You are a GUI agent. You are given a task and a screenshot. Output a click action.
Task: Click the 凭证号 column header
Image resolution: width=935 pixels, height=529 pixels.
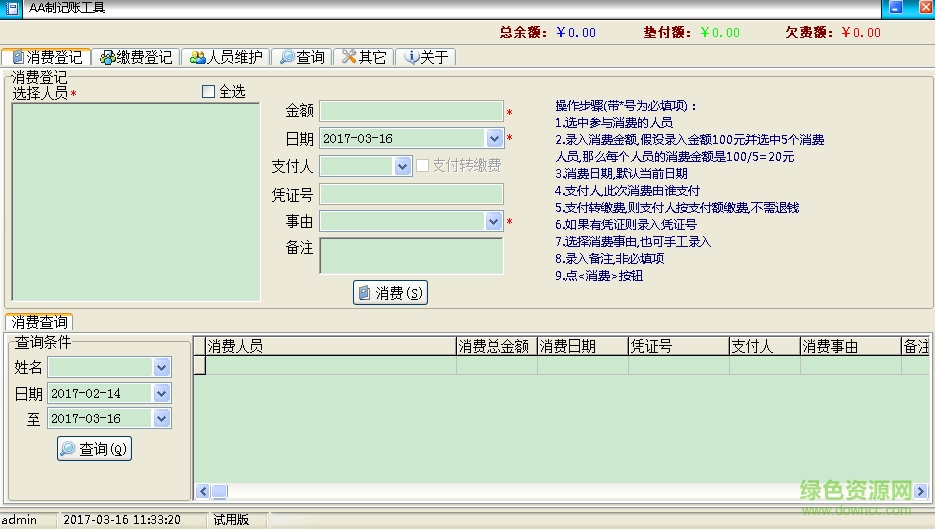679,347
